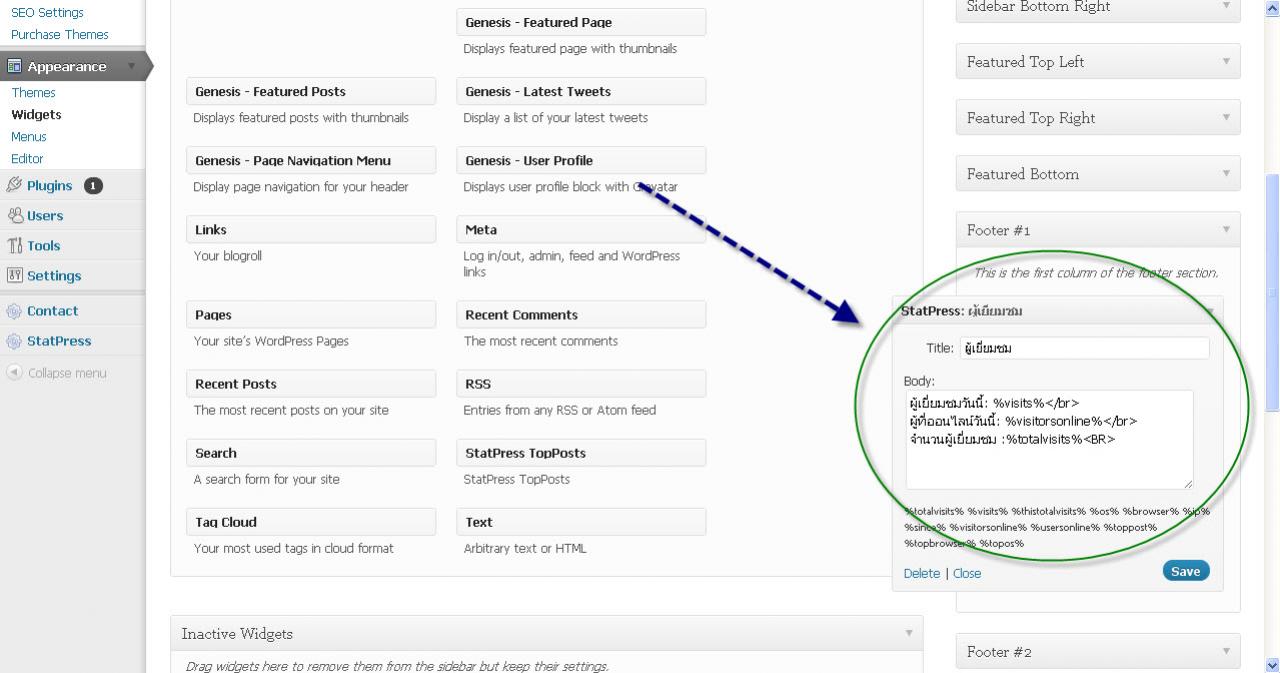
Task: Click Collapse menu link
Action: [67, 373]
